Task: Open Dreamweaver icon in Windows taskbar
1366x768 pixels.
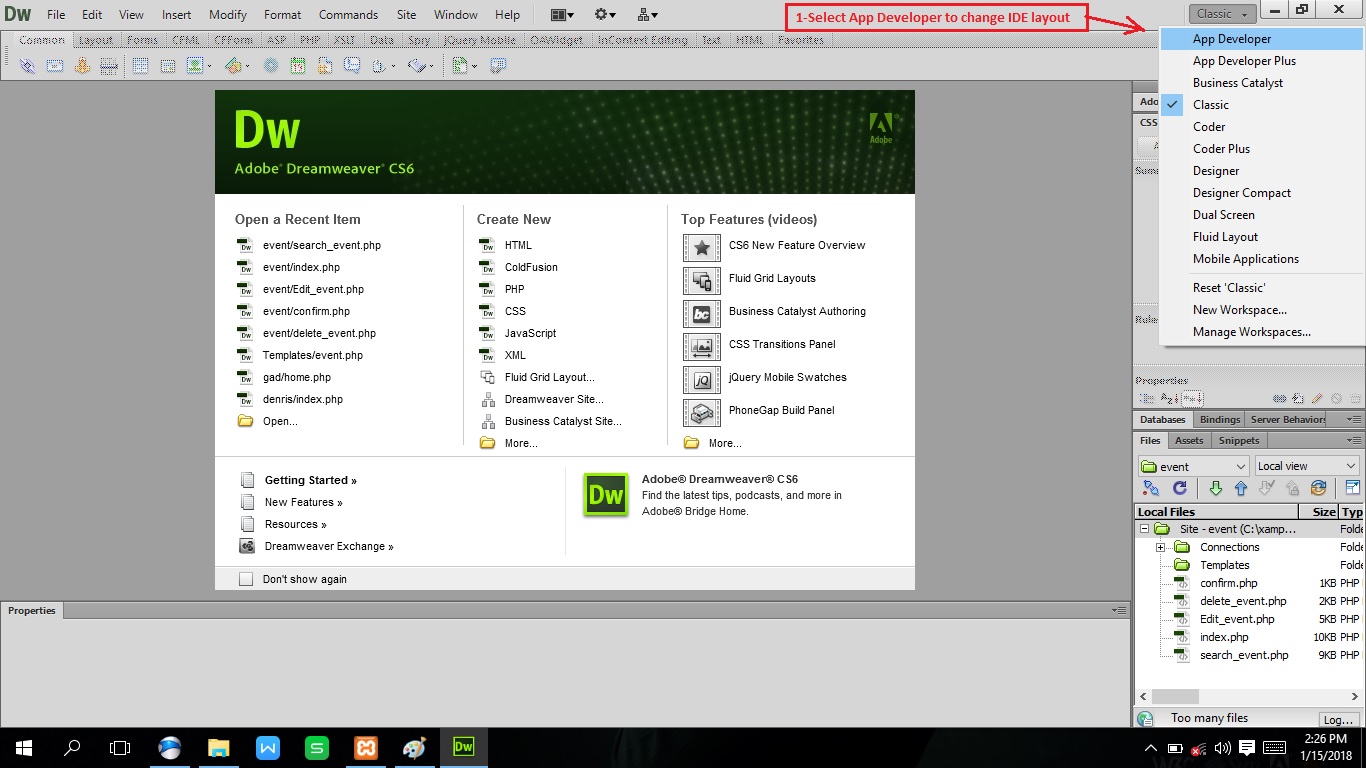Action: tap(464, 747)
